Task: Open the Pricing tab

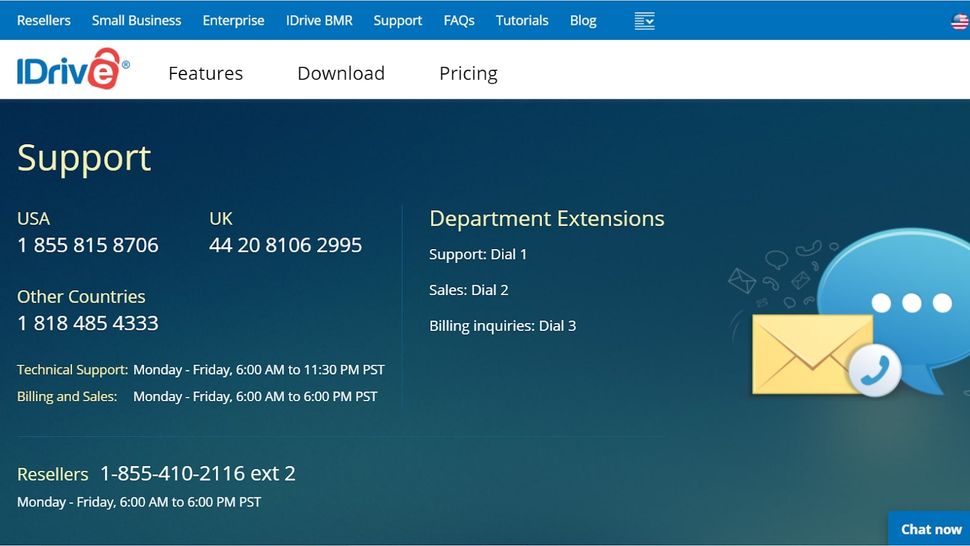Action: [468, 74]
